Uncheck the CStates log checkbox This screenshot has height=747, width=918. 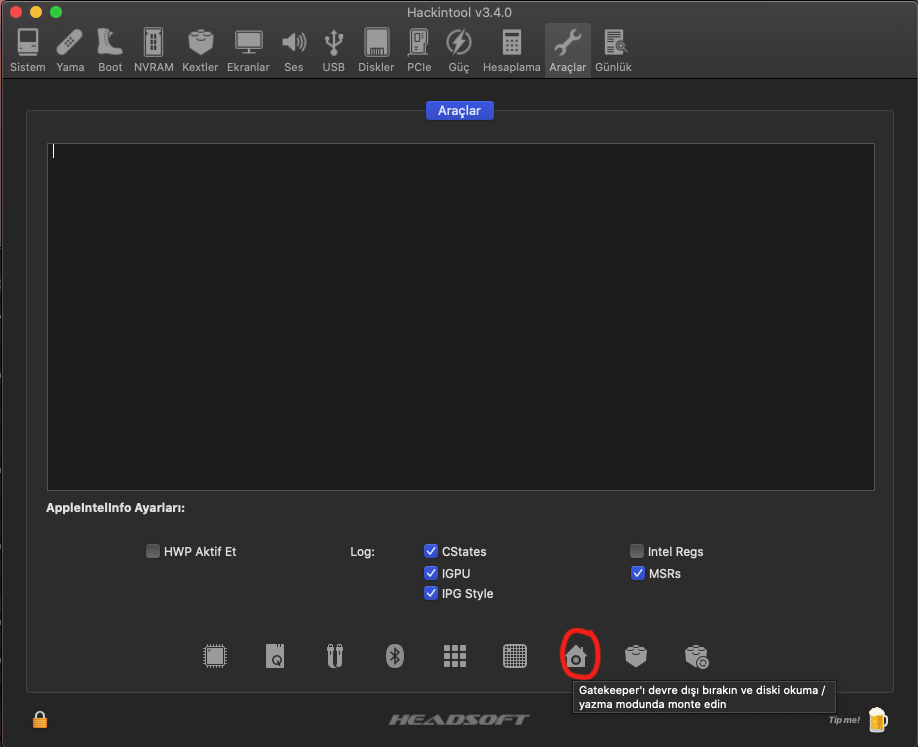[431, 551]
